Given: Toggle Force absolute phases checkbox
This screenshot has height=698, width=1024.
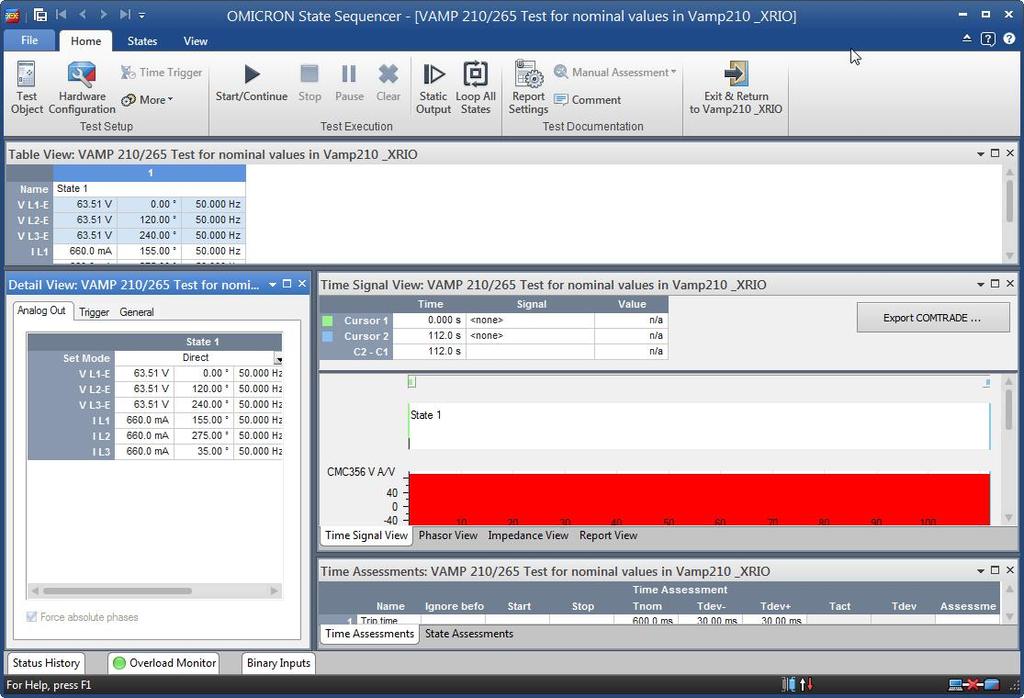Looking at the screenshot, I should (x=31, y=617).
